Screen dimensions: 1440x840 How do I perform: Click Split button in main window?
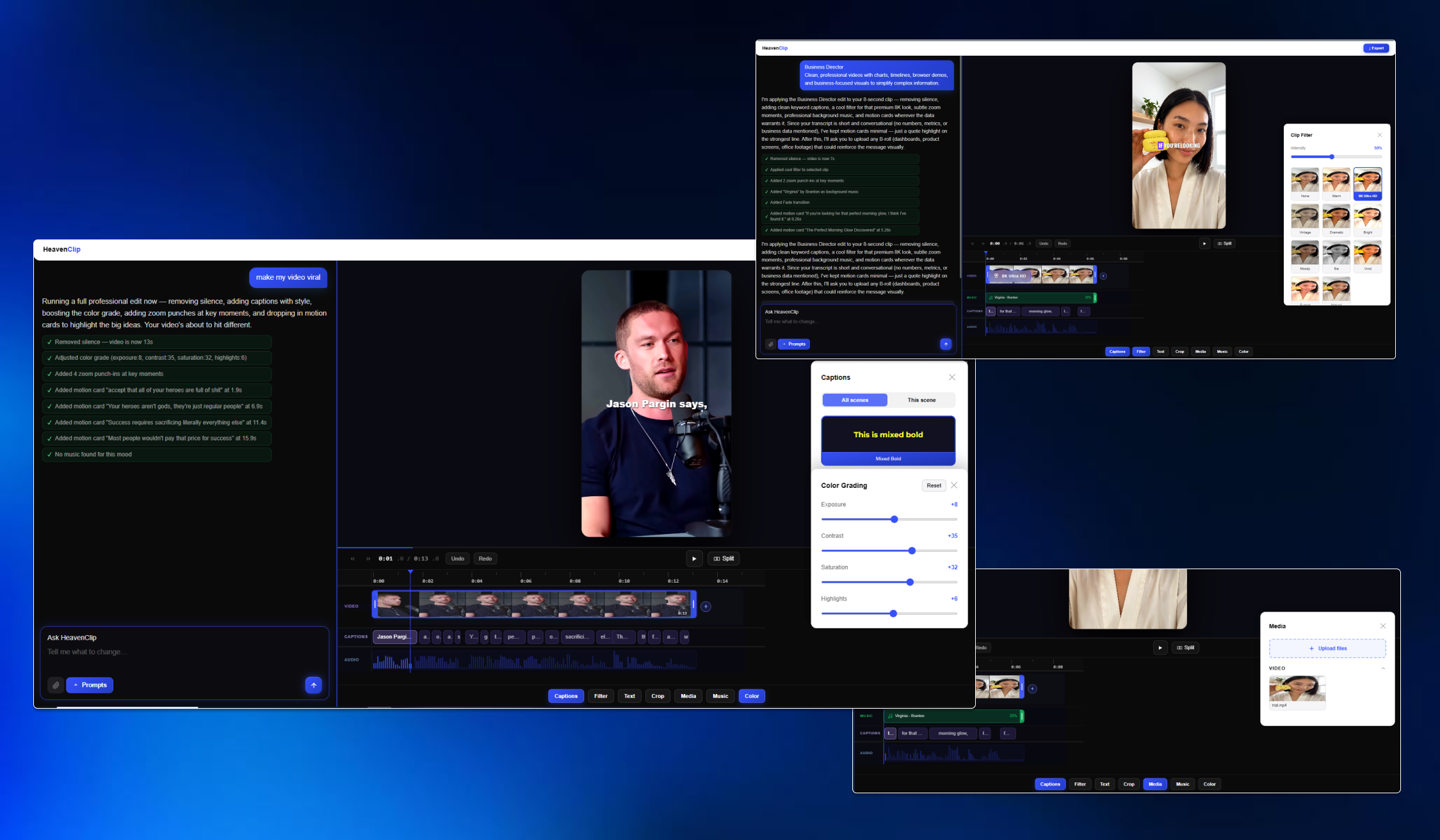[x=724, y=559]
